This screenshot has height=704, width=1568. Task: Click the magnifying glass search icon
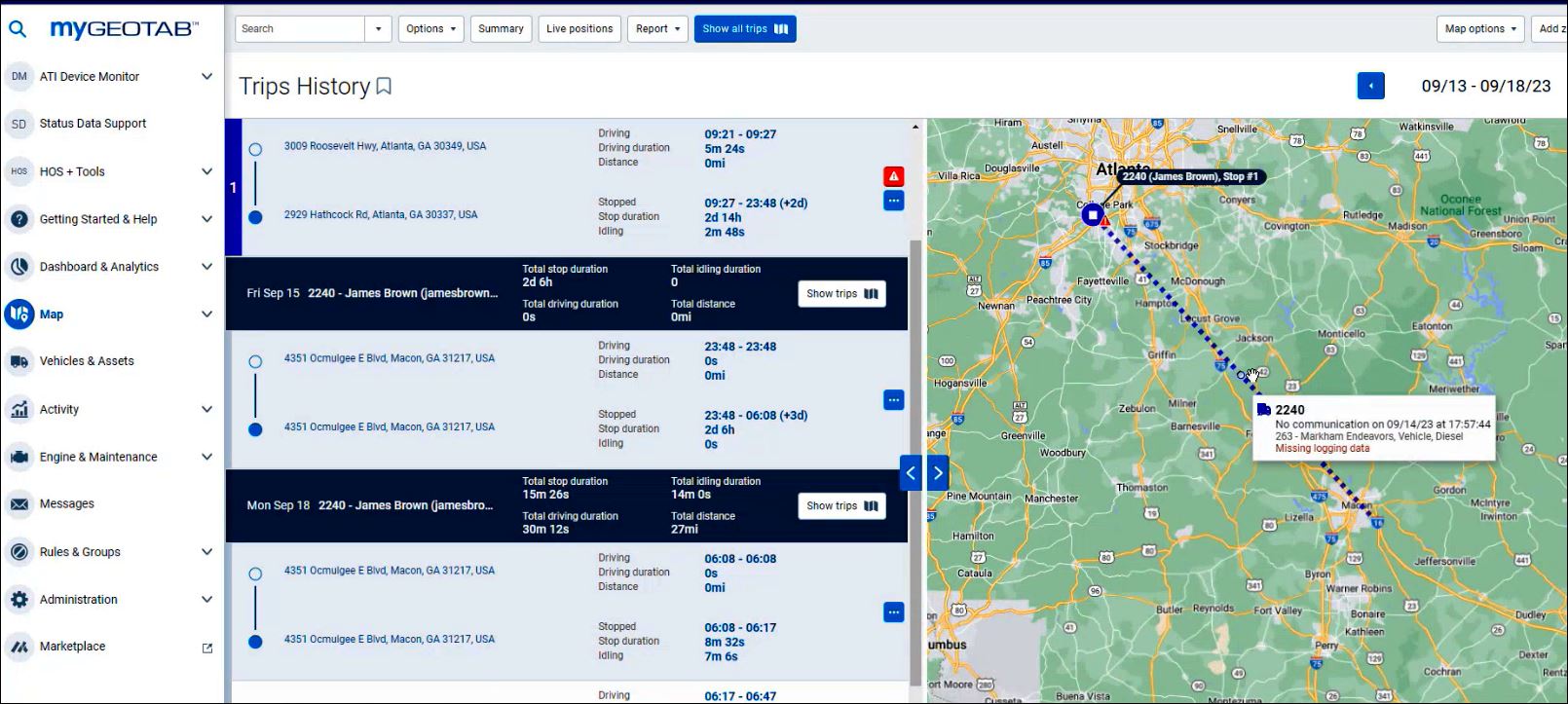point(18,29)
